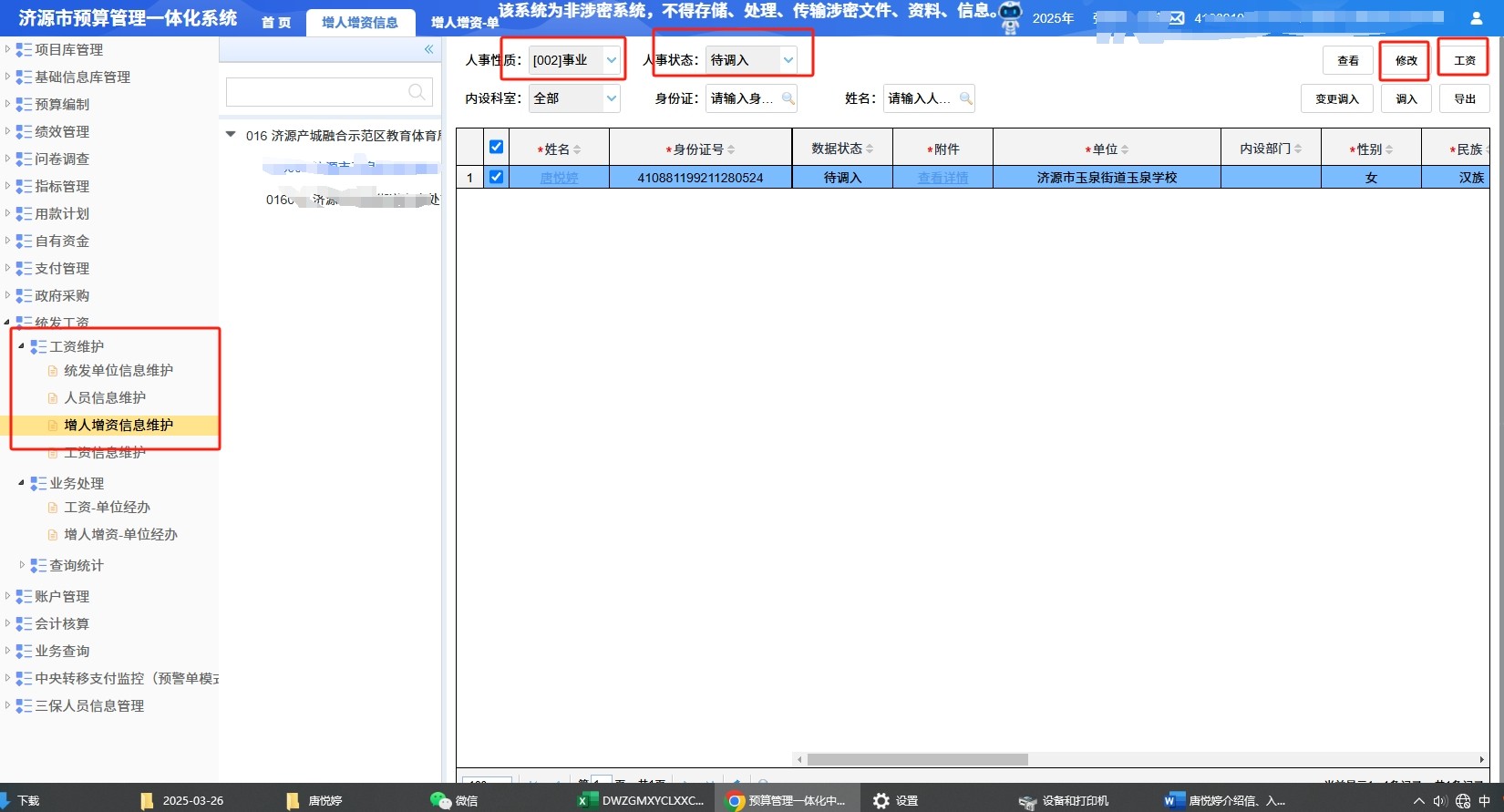Expand the 查询统计 menu group

coord(22,565)
